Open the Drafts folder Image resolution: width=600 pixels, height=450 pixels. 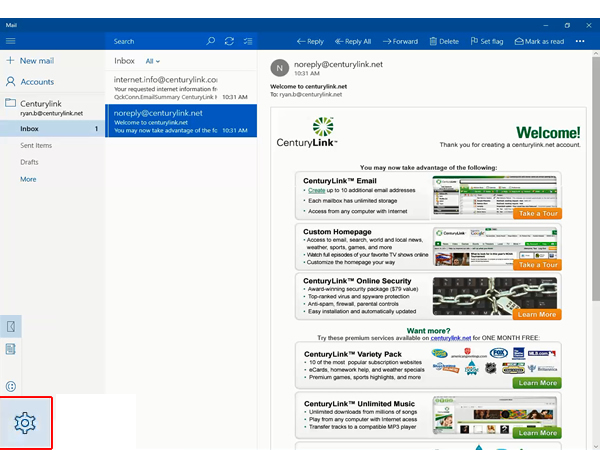click(x=29, y=162)
